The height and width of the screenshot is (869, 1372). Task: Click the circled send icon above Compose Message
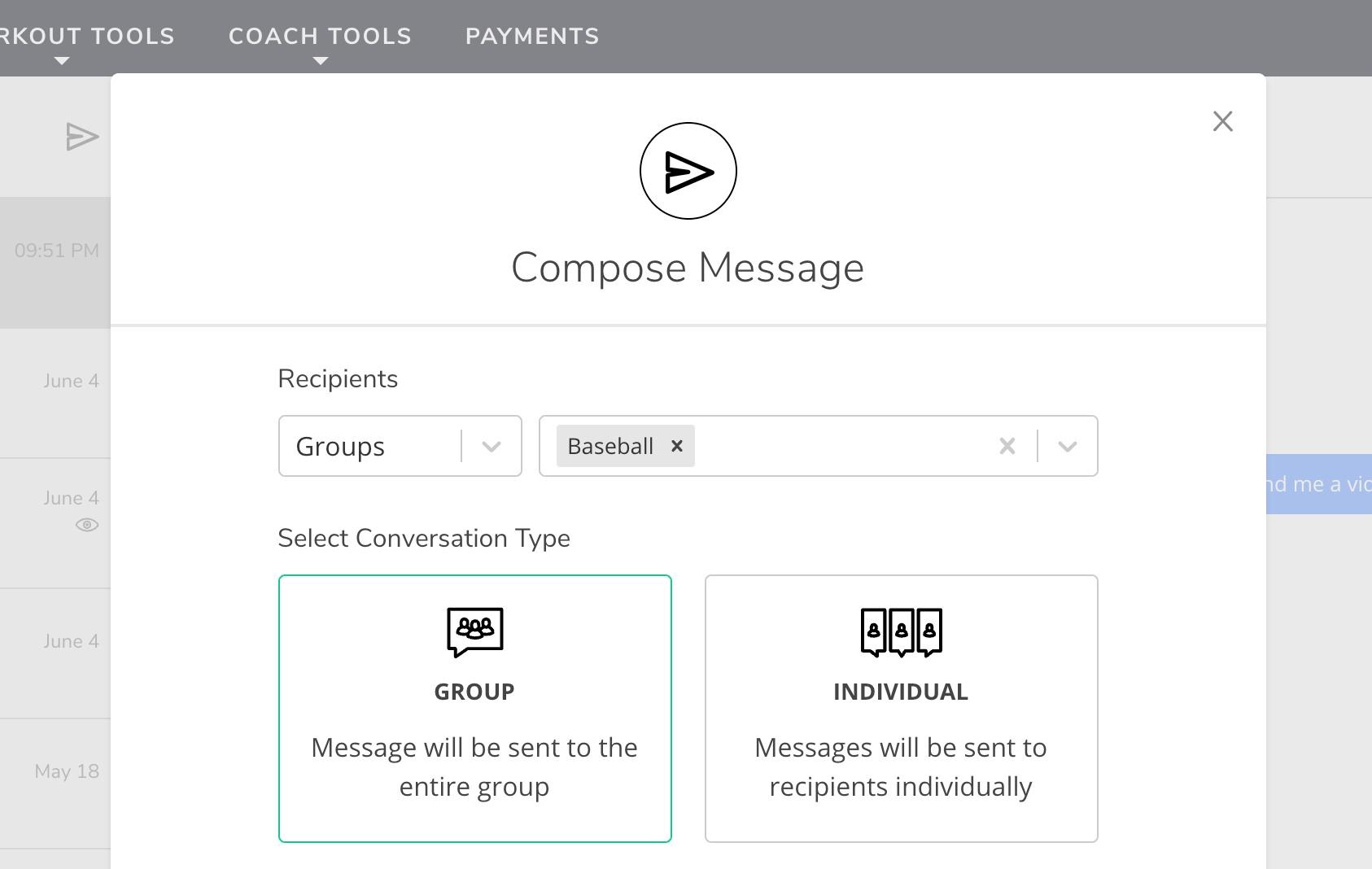pyautogui.click(x=688, y=171)
